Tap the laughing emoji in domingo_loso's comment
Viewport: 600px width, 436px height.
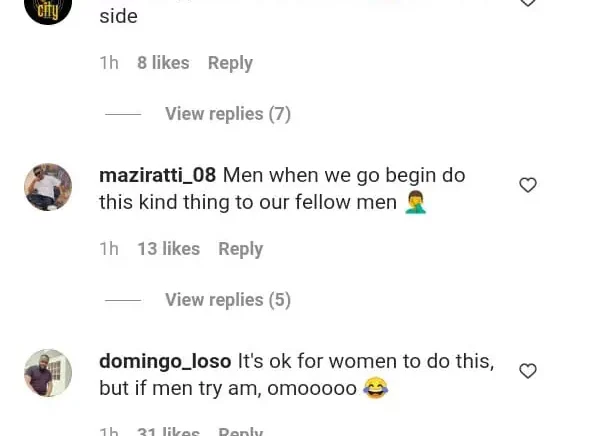click(x=375, y=388)
